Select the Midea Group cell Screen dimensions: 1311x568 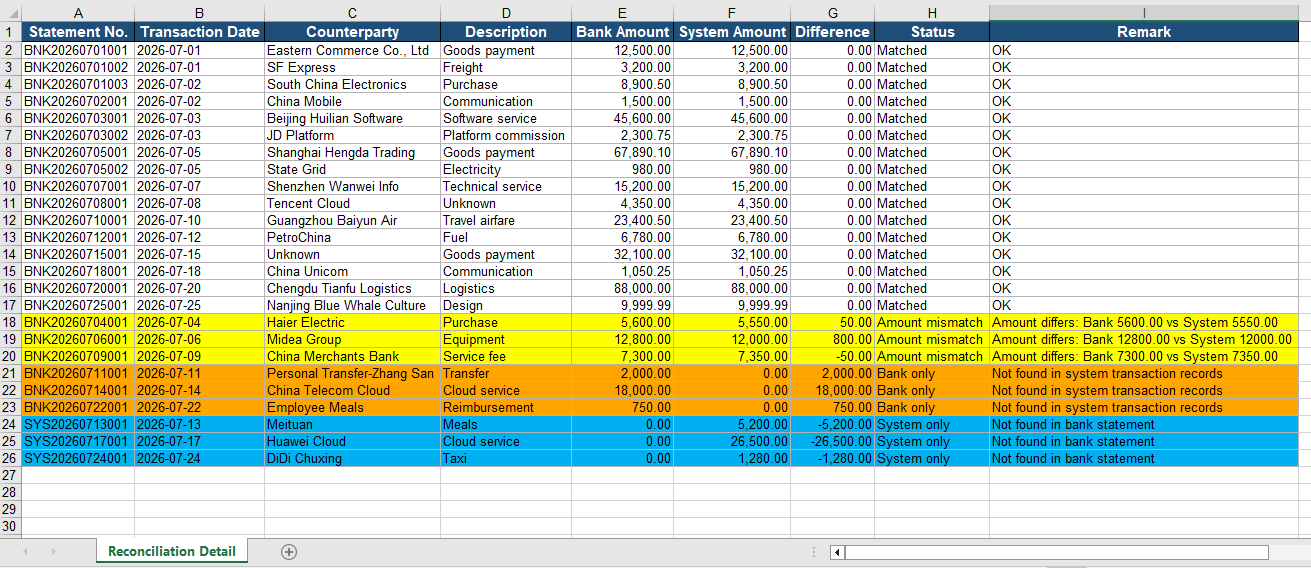point(352,339)
